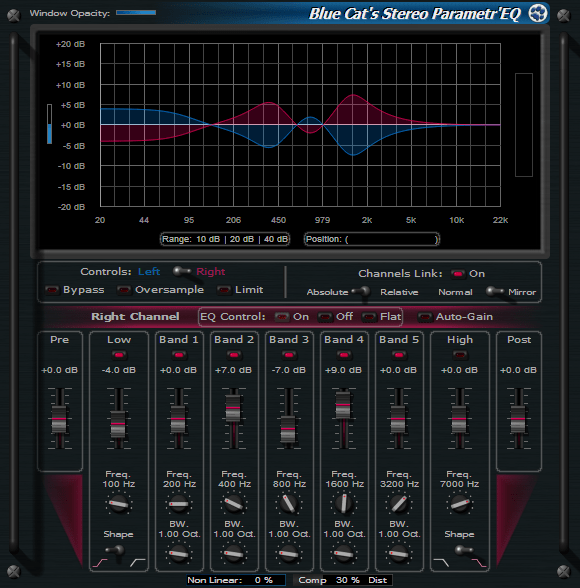Click the Low band -4.0 dB value
Image resolution: width=580 pixels, height=588 pixels.
pyautogui.click(x=119, y=370)
